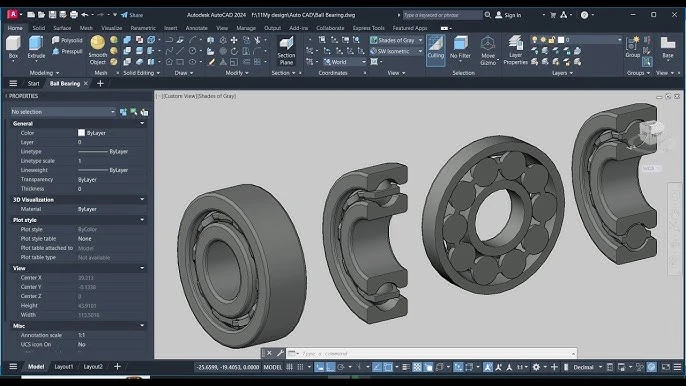Viewport: 686px width, 386px height.
Task: Click the Undo arrow
Action: [x=85, y=15]
